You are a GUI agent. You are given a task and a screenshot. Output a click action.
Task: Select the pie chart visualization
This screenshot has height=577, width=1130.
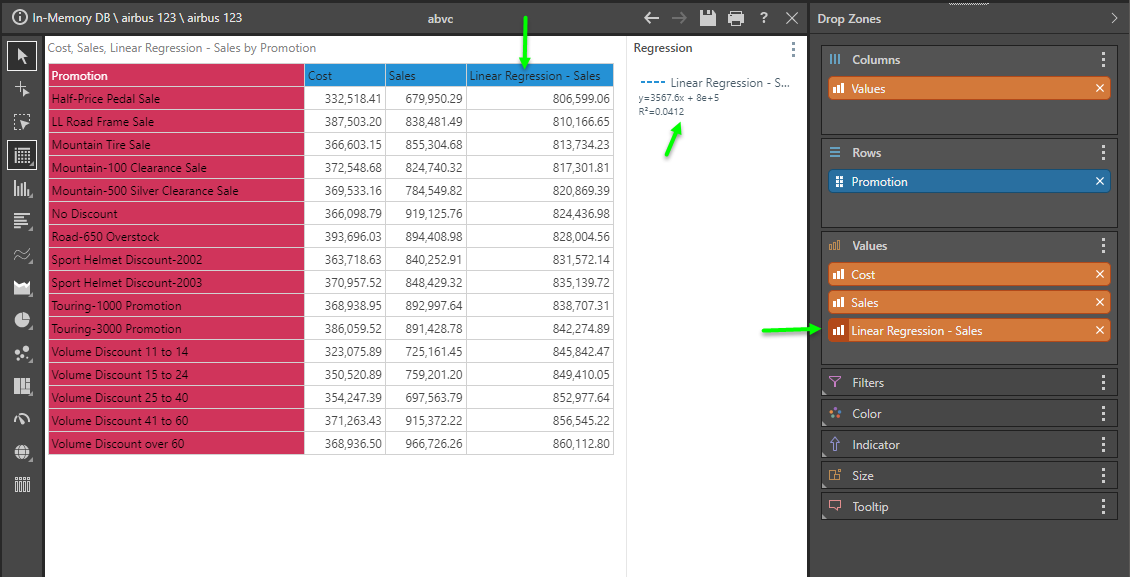pyautogui.click(x=22, y=320)
